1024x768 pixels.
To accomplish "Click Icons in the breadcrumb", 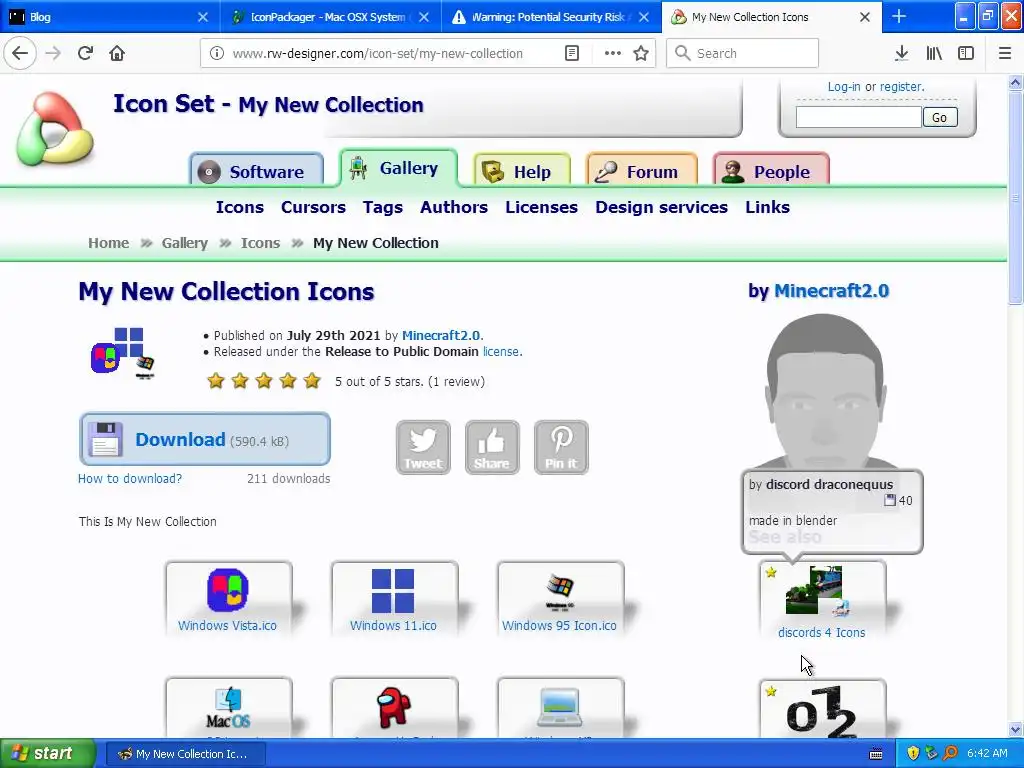I will (260, 243).
